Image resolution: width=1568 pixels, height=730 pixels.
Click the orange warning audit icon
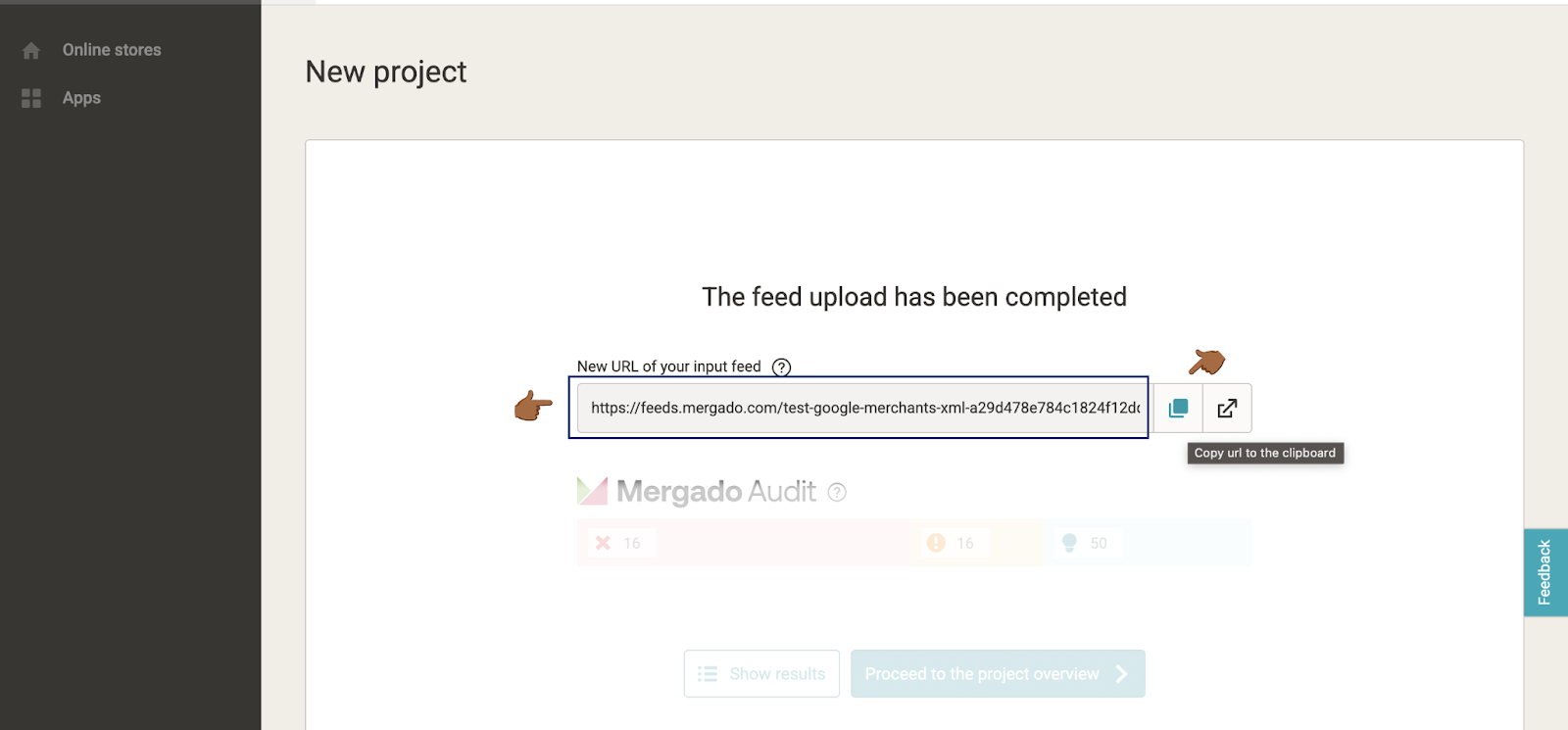pos(936,543)
